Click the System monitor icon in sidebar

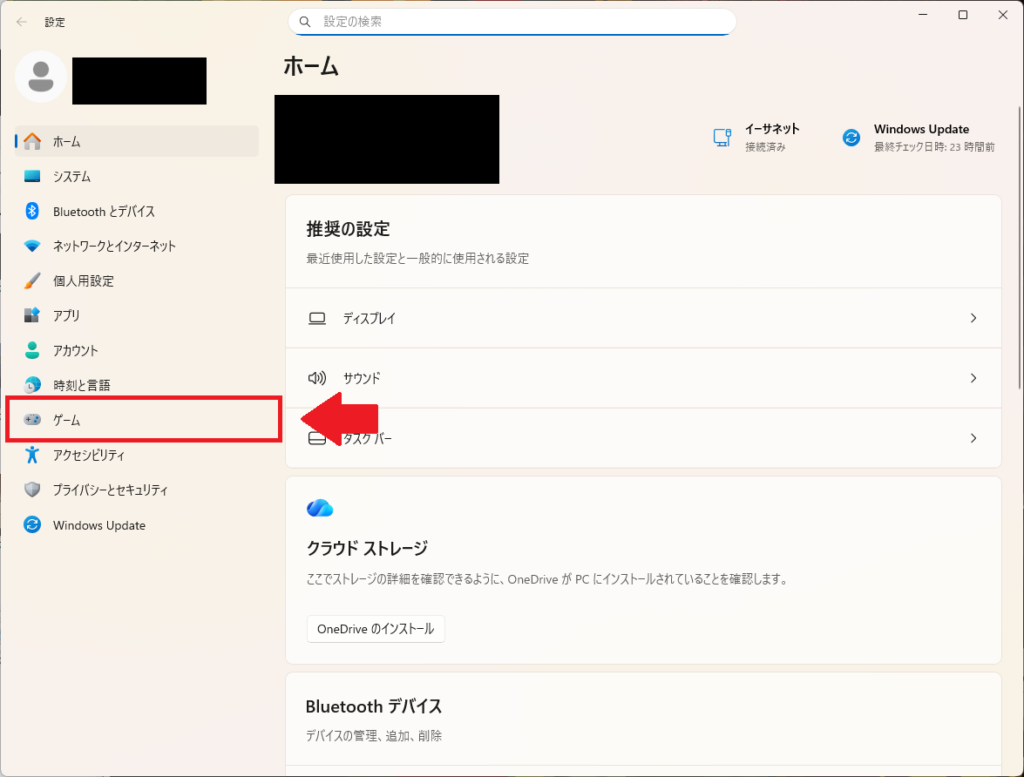[32, 177]
